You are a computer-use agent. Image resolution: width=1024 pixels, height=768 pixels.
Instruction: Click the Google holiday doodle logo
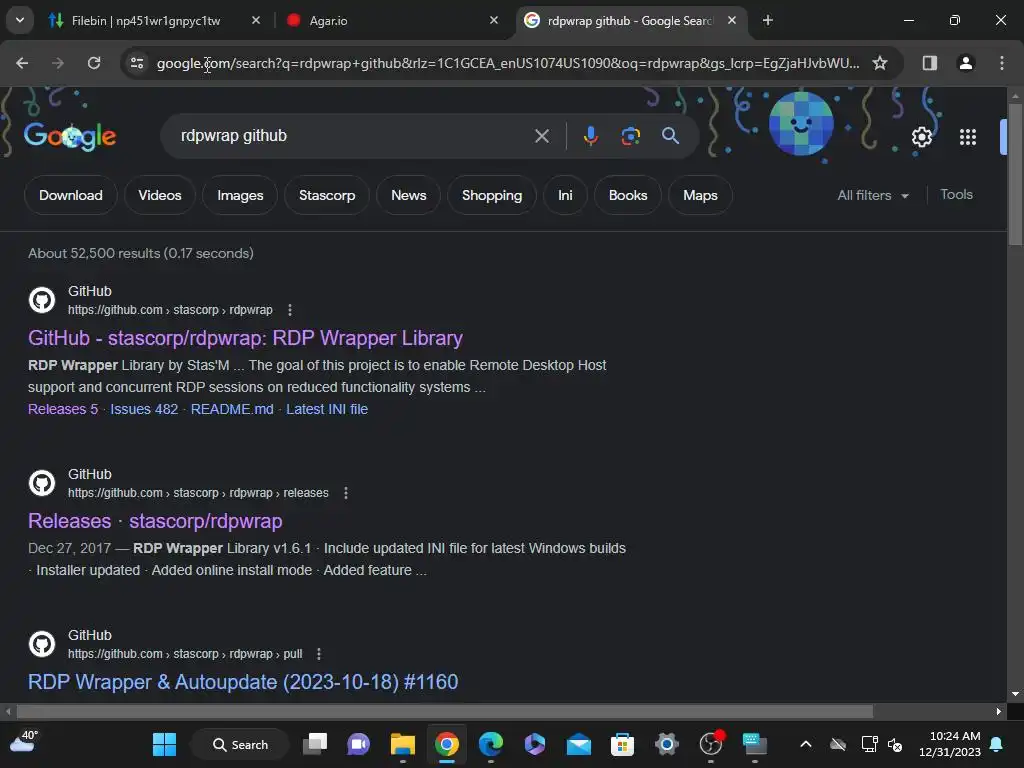click(70, 136)
